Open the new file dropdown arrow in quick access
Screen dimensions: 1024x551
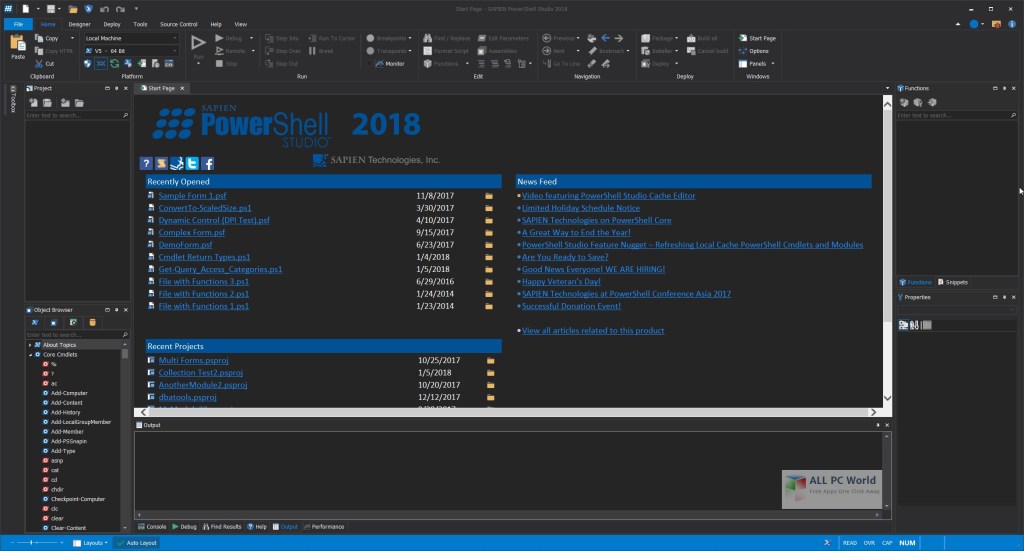[38, 9]
